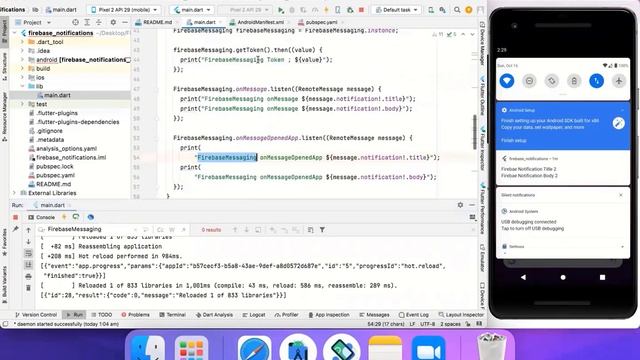The width and height of the screenshot is (640, 360).
Task: Open the Version Control tool window
Action: pos(36,315)
